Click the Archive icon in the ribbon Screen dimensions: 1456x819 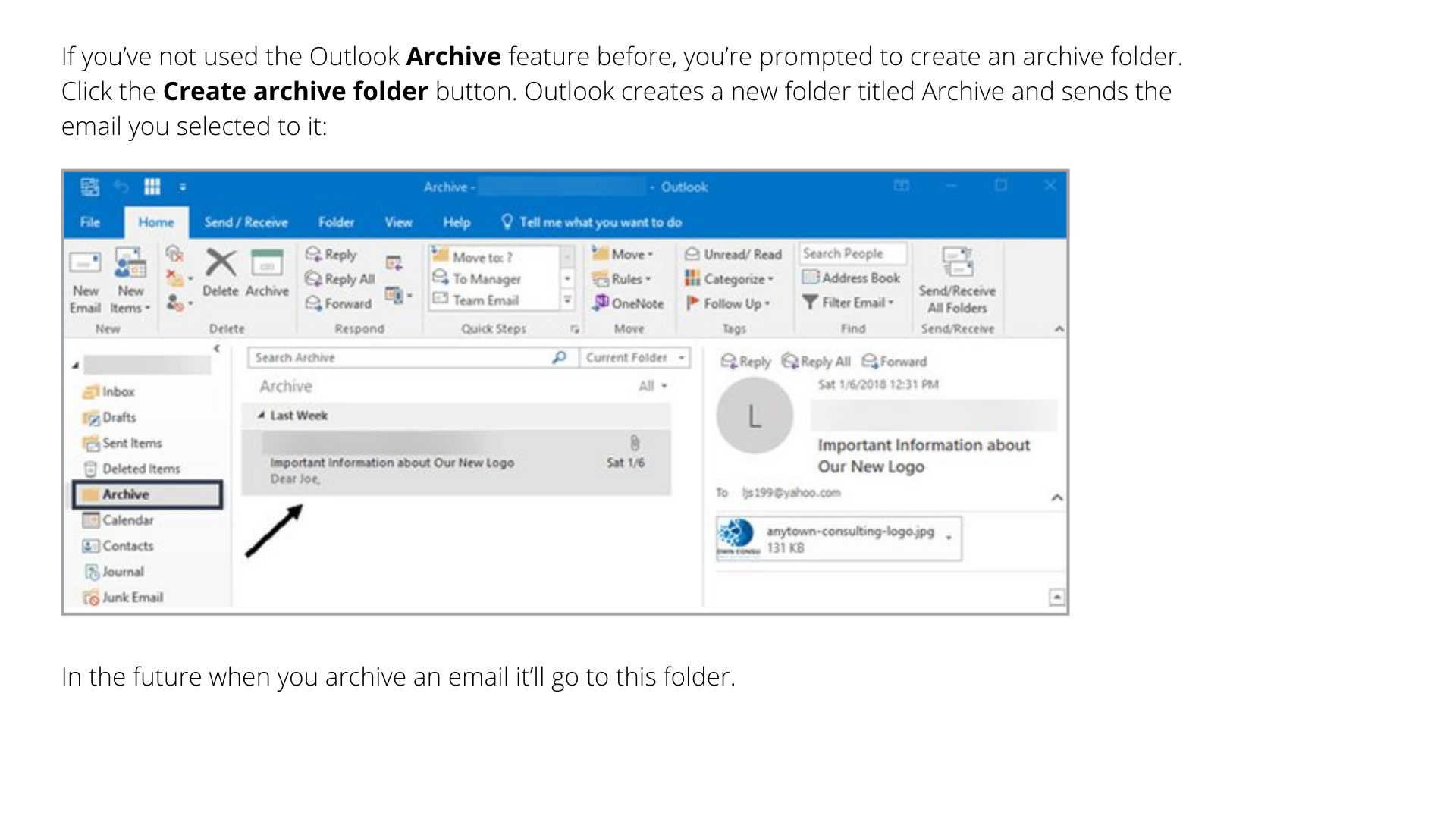pyautogui.click(x=267, y=264)
